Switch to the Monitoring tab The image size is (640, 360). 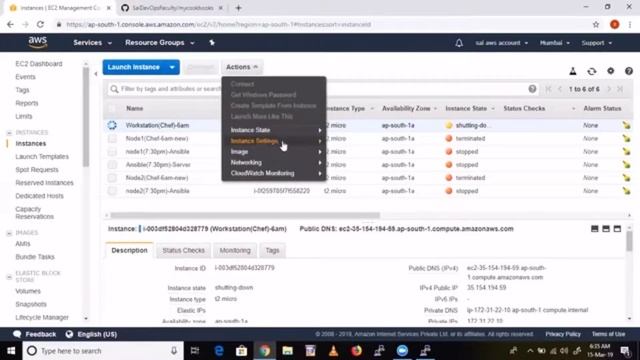click(x=235, y=250)
